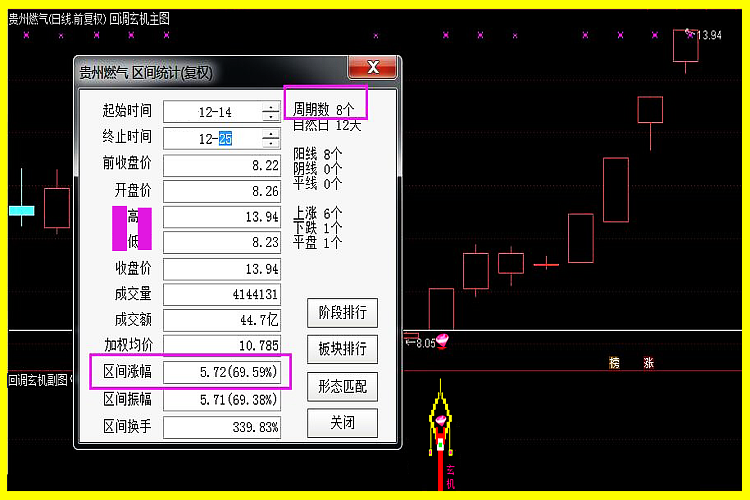Click the 终止时间 date field
Viewport: 750px width, 500px height.
click(212, 138)
